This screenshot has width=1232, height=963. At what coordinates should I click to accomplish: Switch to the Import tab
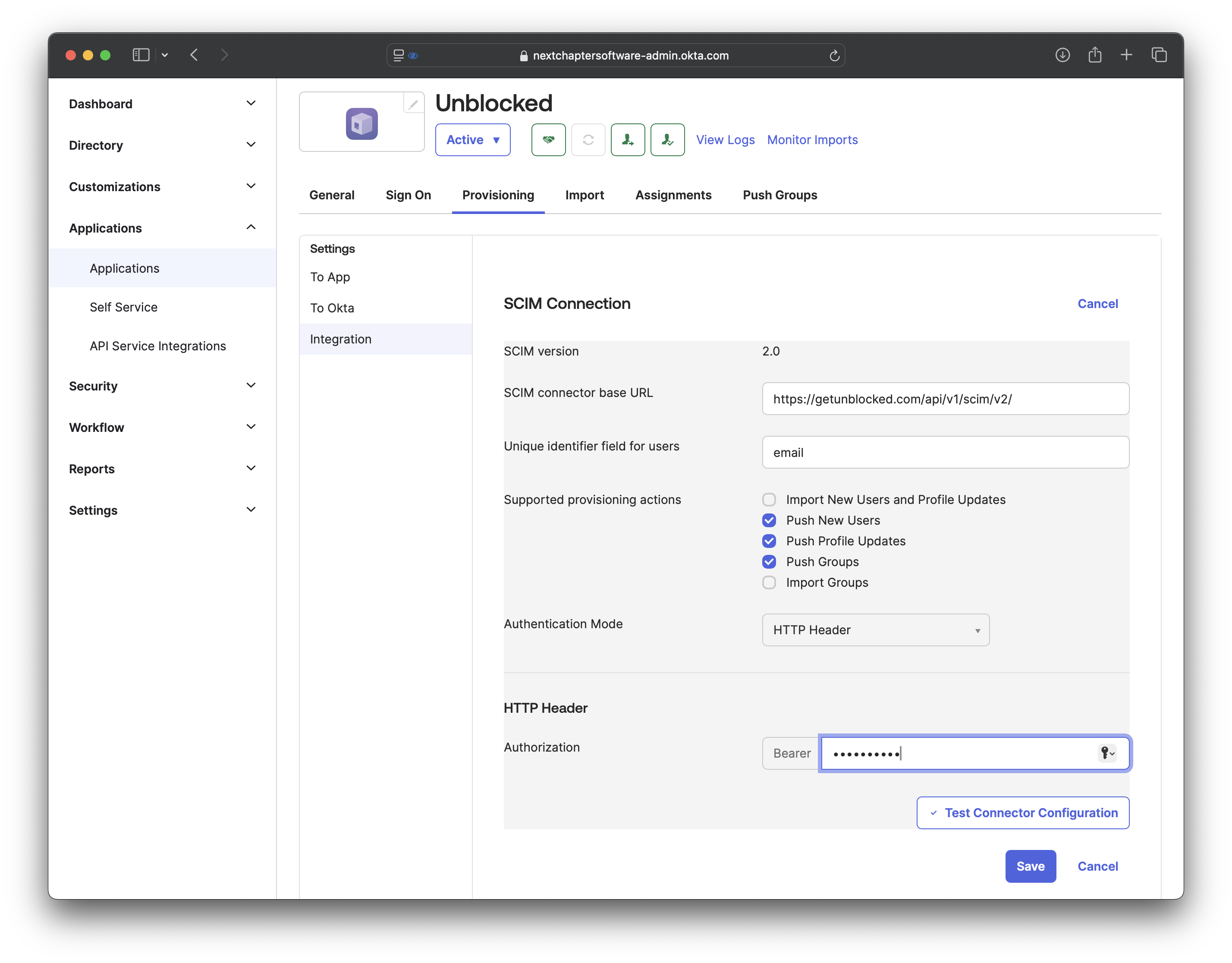(585, 195)
